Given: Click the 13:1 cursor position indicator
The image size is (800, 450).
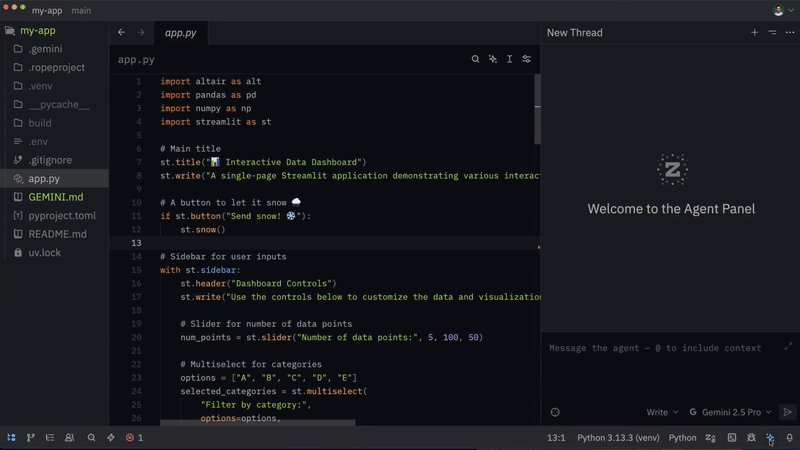Looking at the screenshot, I should (x=556, y=438).
